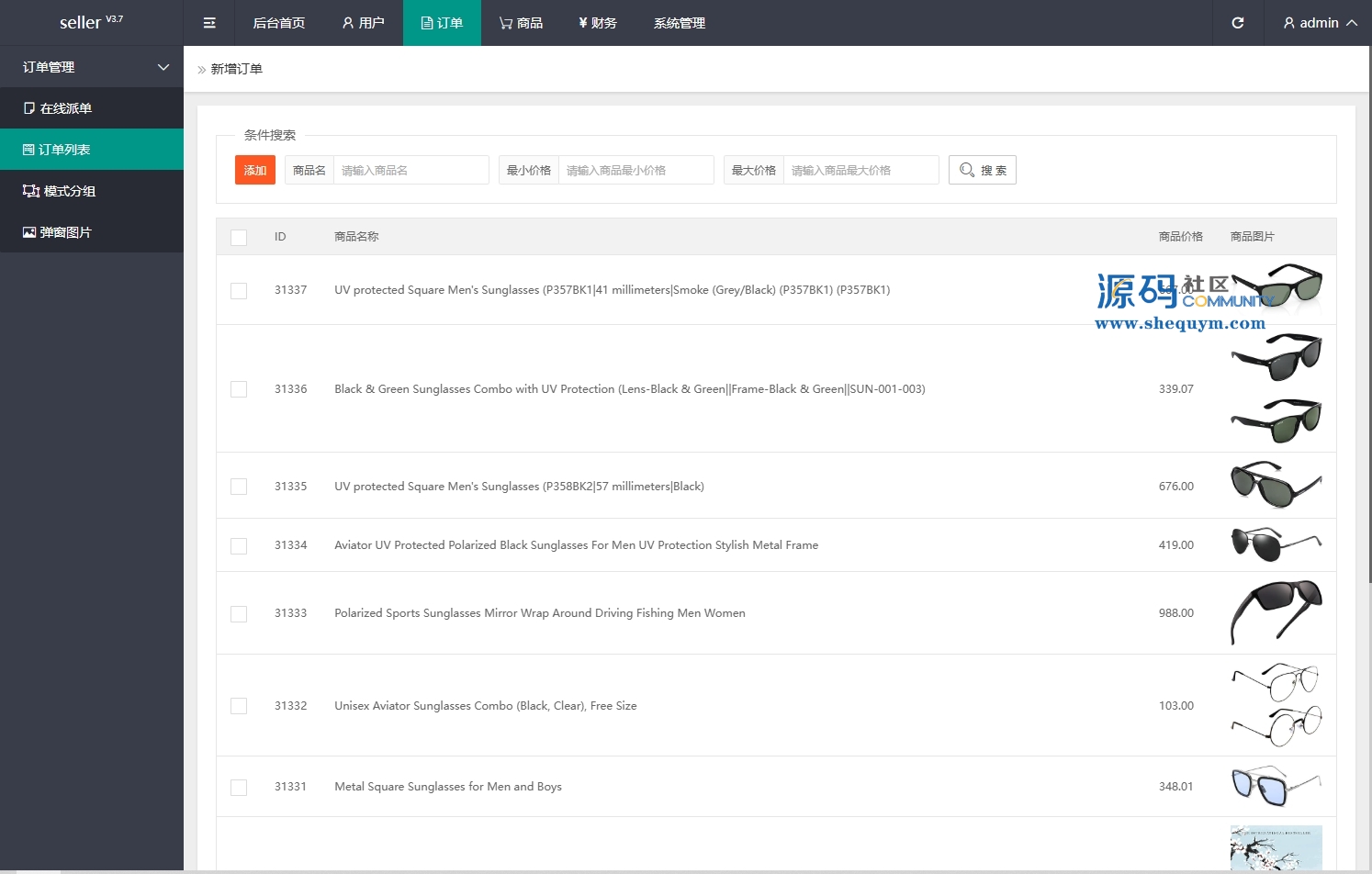Image resolution: width=1372 pixels, height=874 pixels.
Task: Open the 财务 finance menu
Action: point(598,23)
